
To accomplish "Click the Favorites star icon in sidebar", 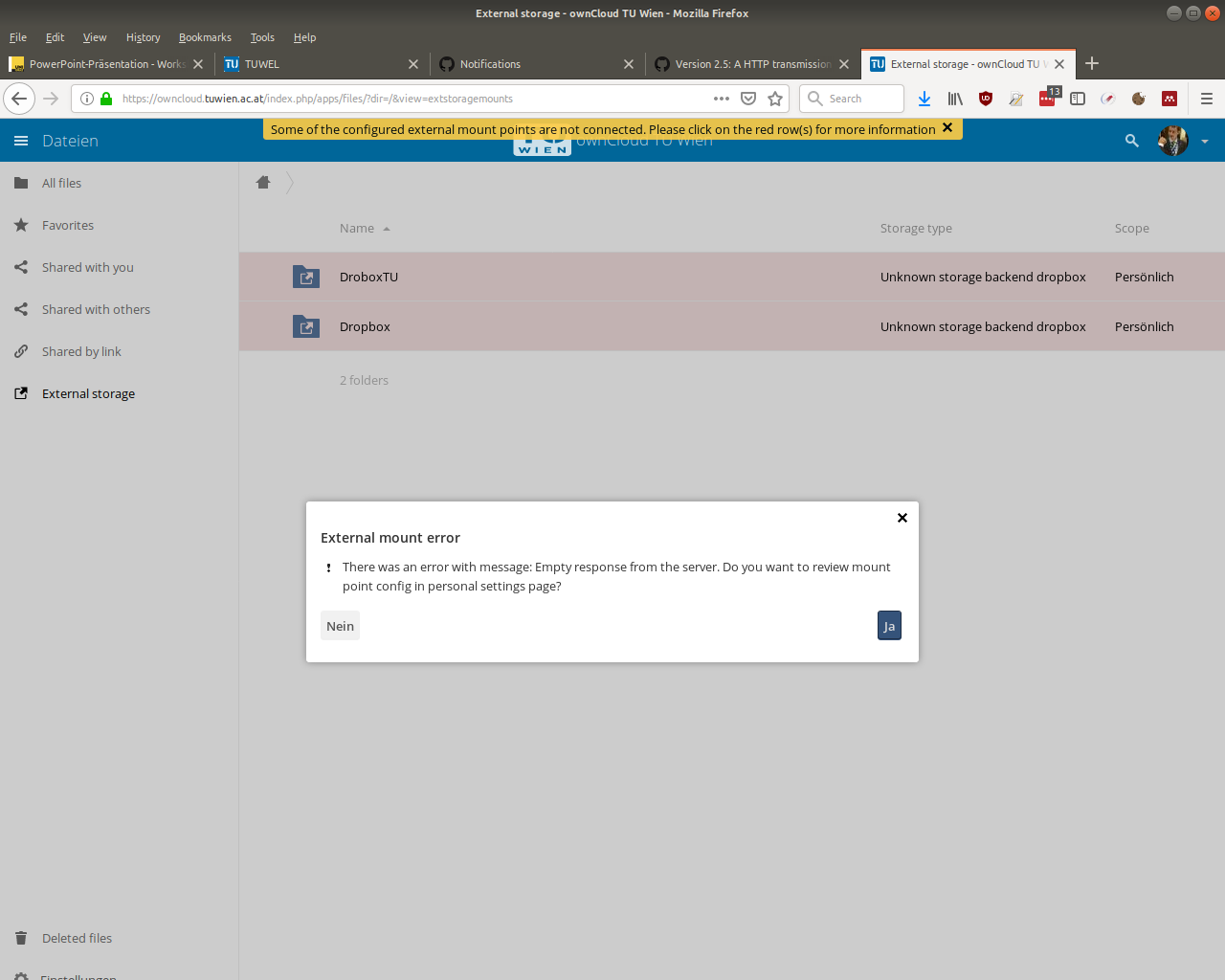I will pyautogui.click(x=21, y=225).
